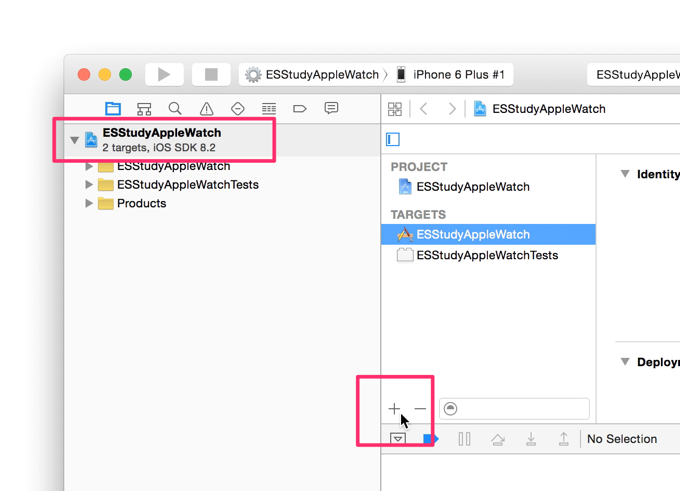Collapse the Identity section
Screen dimensions: 680x491
click(x=625, y=174)
